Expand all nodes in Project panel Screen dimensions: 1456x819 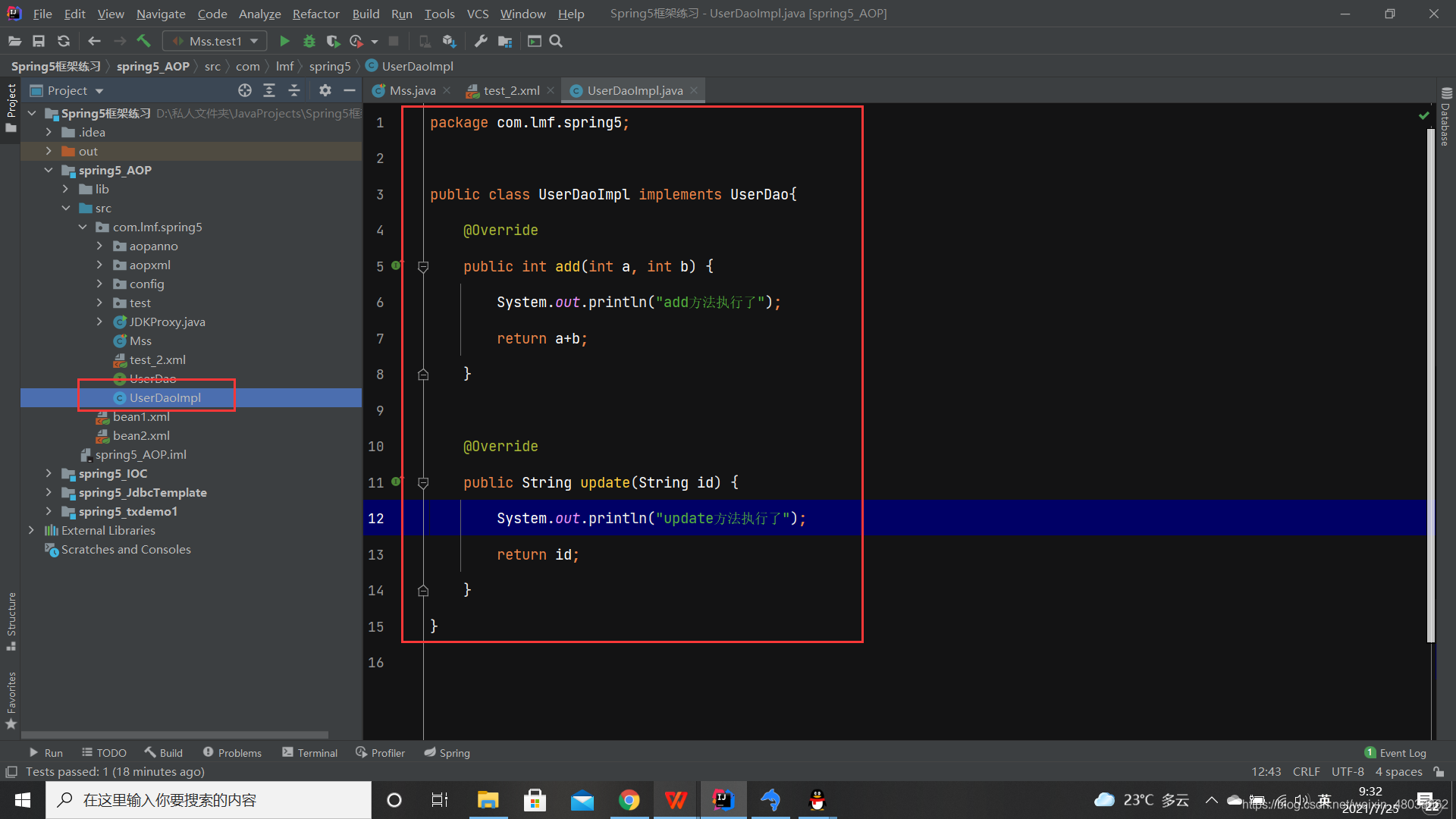click(269, 91)
